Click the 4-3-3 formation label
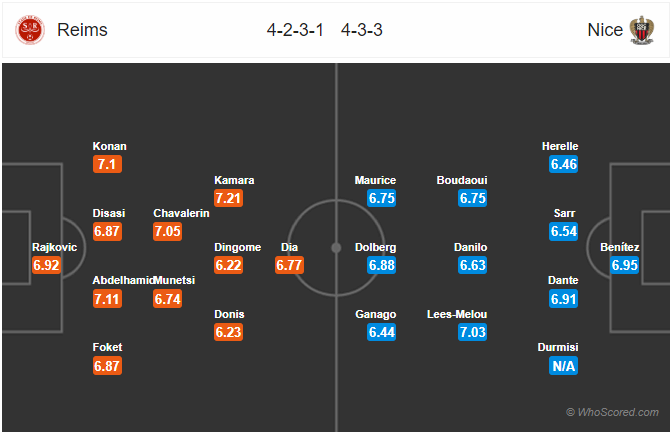 pyautogui.click(x=362, y=30)
